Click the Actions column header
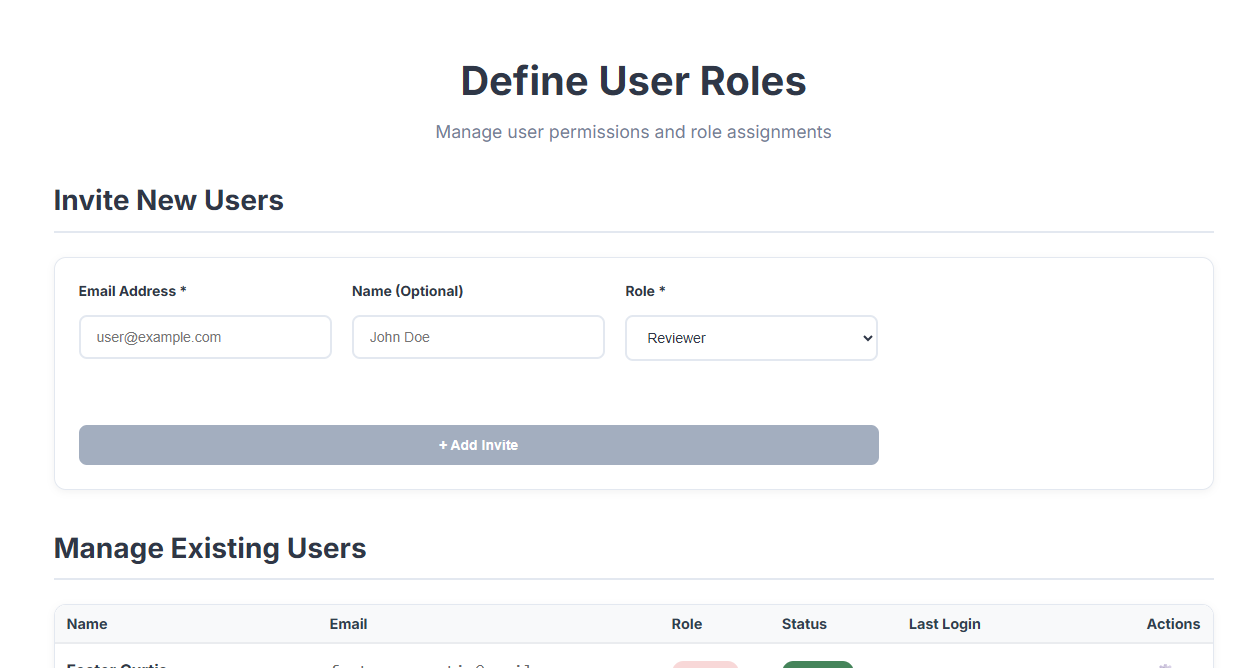Screen dimensions: 1260x668 (x=1173, y=624)
